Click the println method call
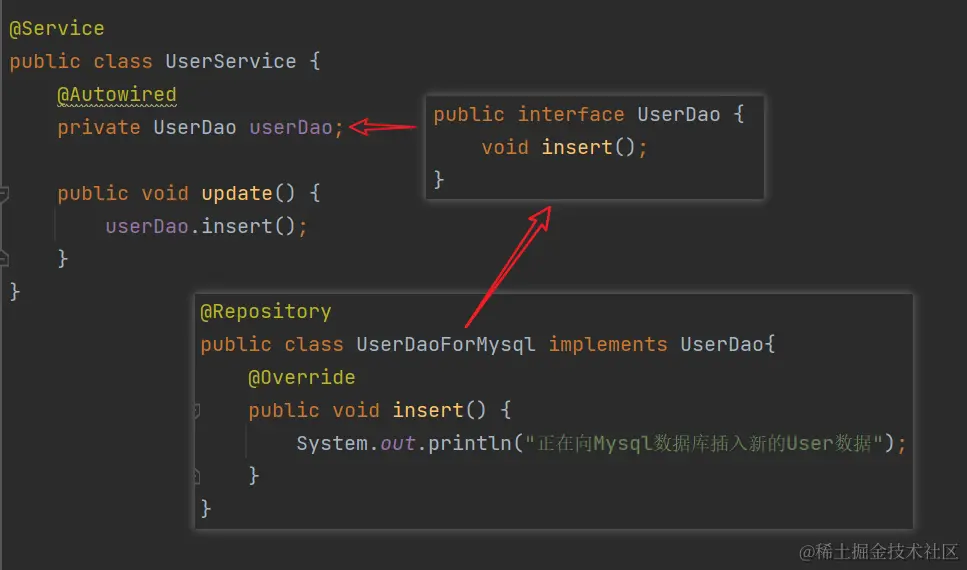This screenshot has width=967, height=570. 470,444
